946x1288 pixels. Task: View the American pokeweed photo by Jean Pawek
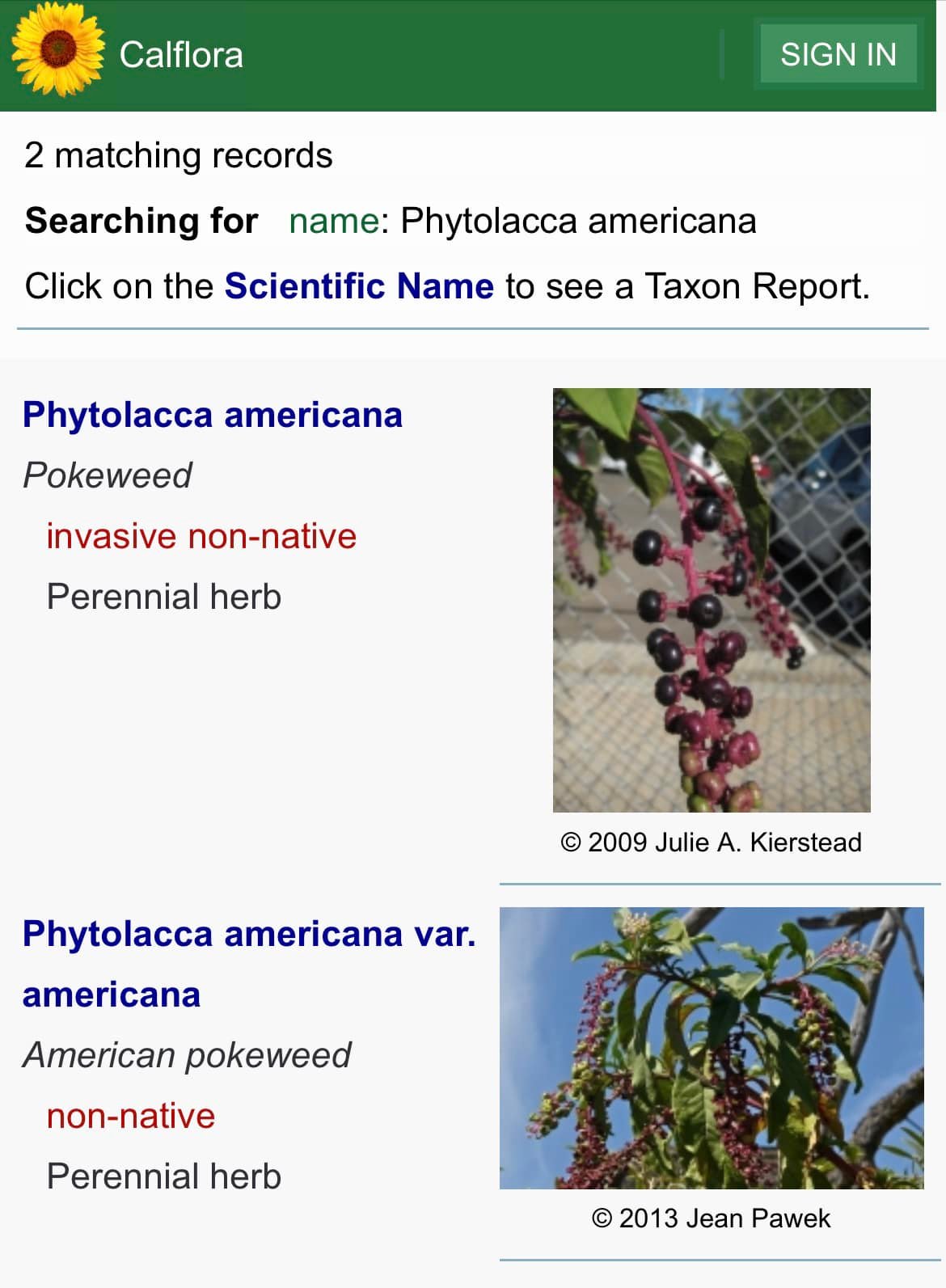pos(712,1048)
